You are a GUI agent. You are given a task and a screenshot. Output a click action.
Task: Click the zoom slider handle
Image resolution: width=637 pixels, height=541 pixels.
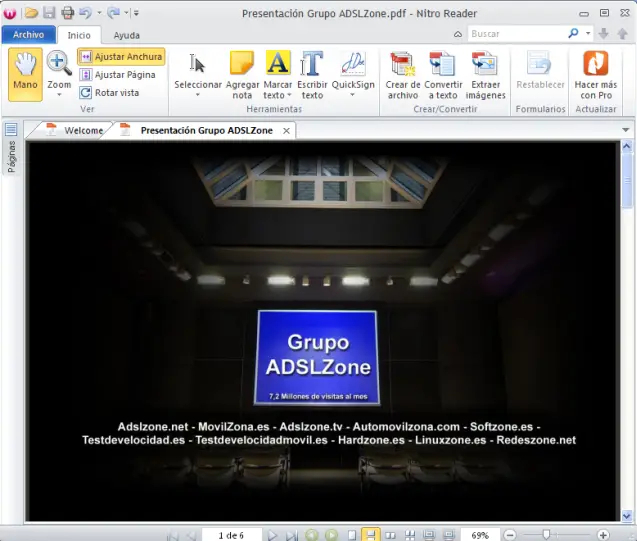546,535
